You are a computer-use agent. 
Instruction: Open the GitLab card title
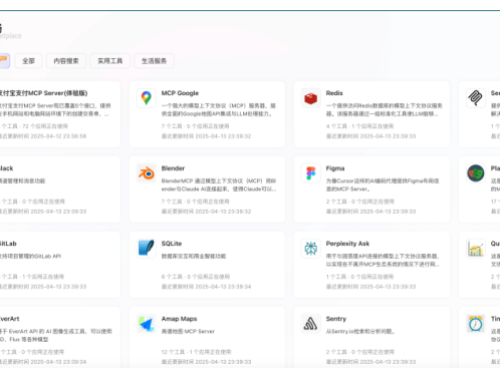click(x=8, y=244)
